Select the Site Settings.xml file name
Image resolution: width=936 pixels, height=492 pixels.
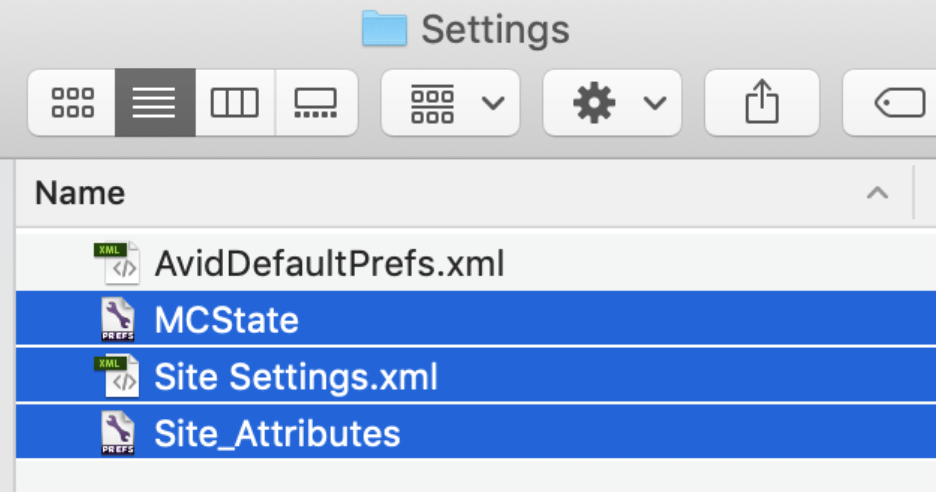pos(296,377)
